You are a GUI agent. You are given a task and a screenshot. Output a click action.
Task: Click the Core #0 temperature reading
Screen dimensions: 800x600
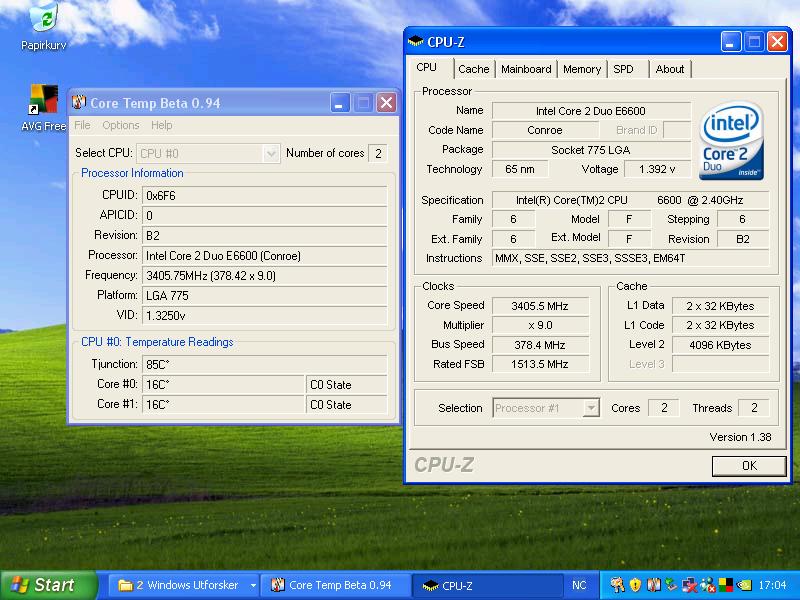point(223,385)
